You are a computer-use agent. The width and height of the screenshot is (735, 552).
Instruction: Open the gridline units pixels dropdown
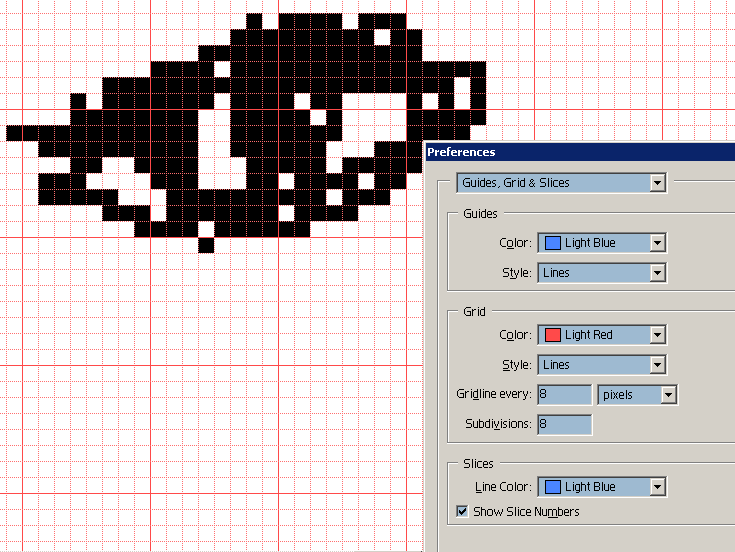click(x=638, y=395)
